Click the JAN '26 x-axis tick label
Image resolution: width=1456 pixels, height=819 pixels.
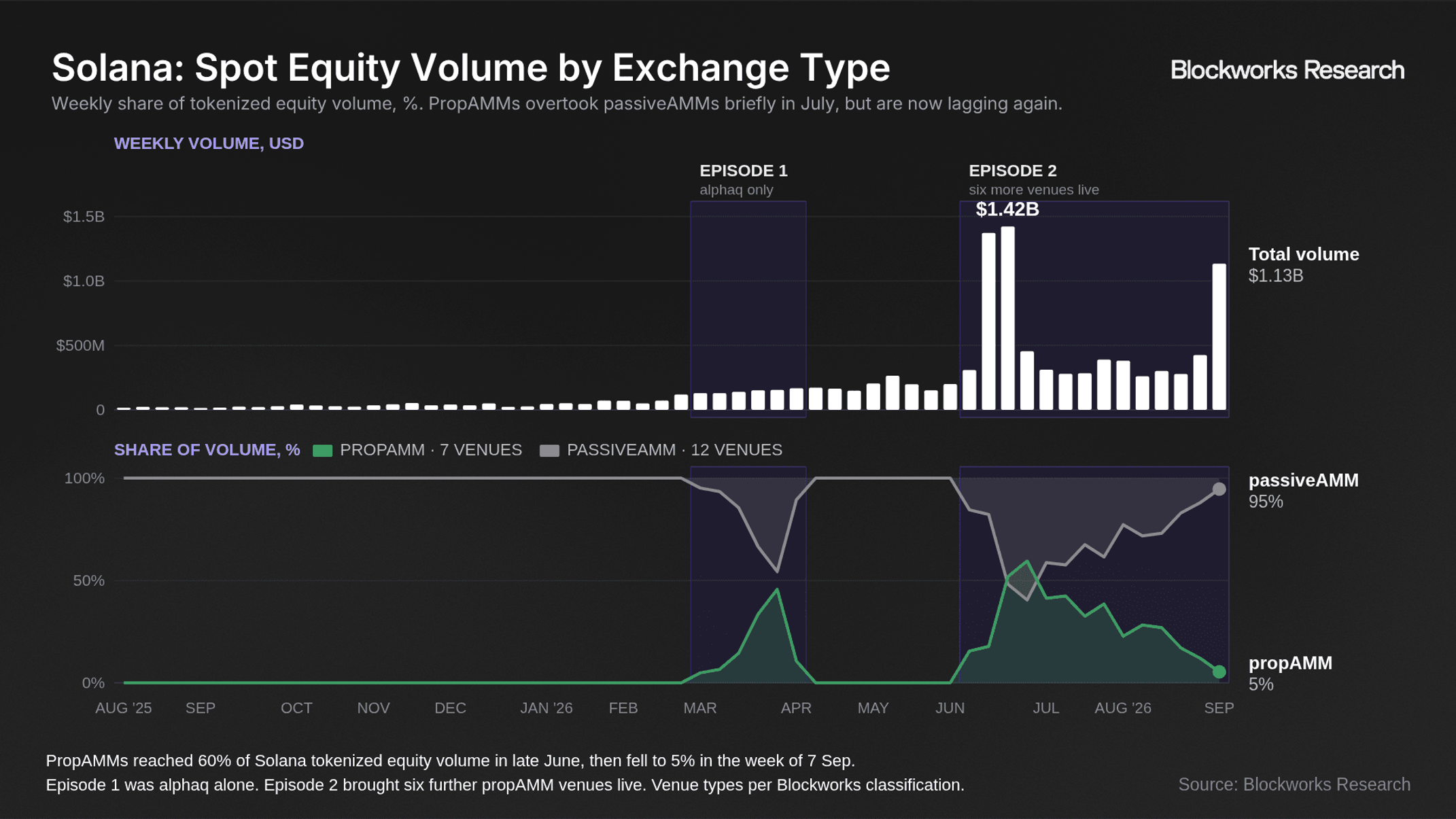(547, 708)
